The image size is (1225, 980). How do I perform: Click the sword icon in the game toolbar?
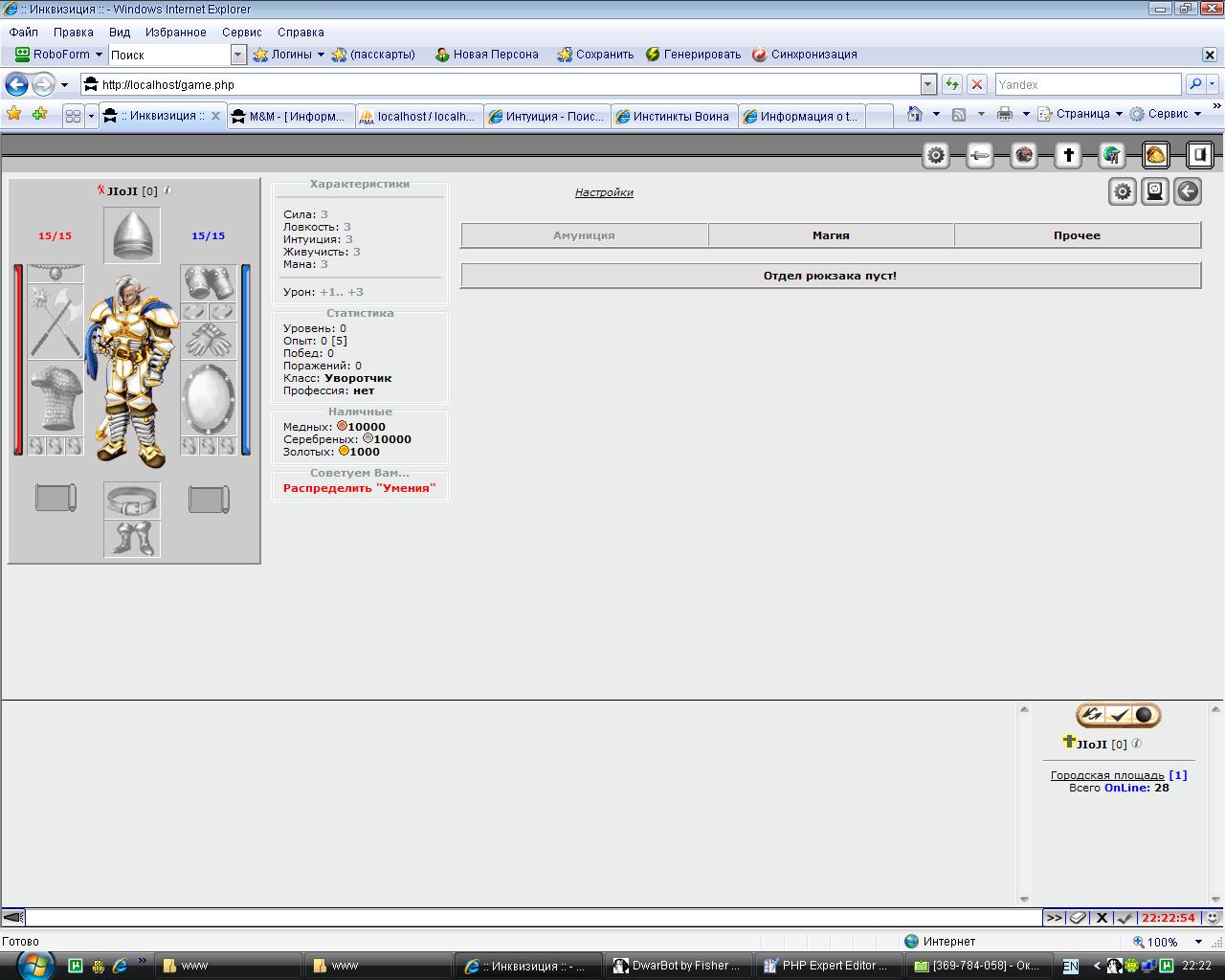pyautogui.click(x=980, y=155)
